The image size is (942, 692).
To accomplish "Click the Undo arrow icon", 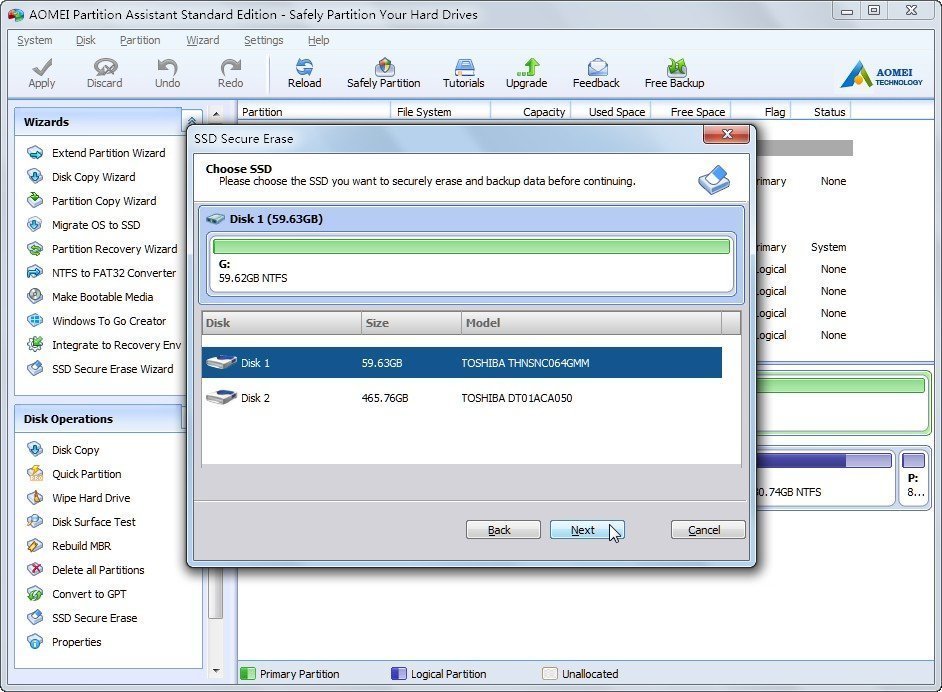I will (167, 67).
